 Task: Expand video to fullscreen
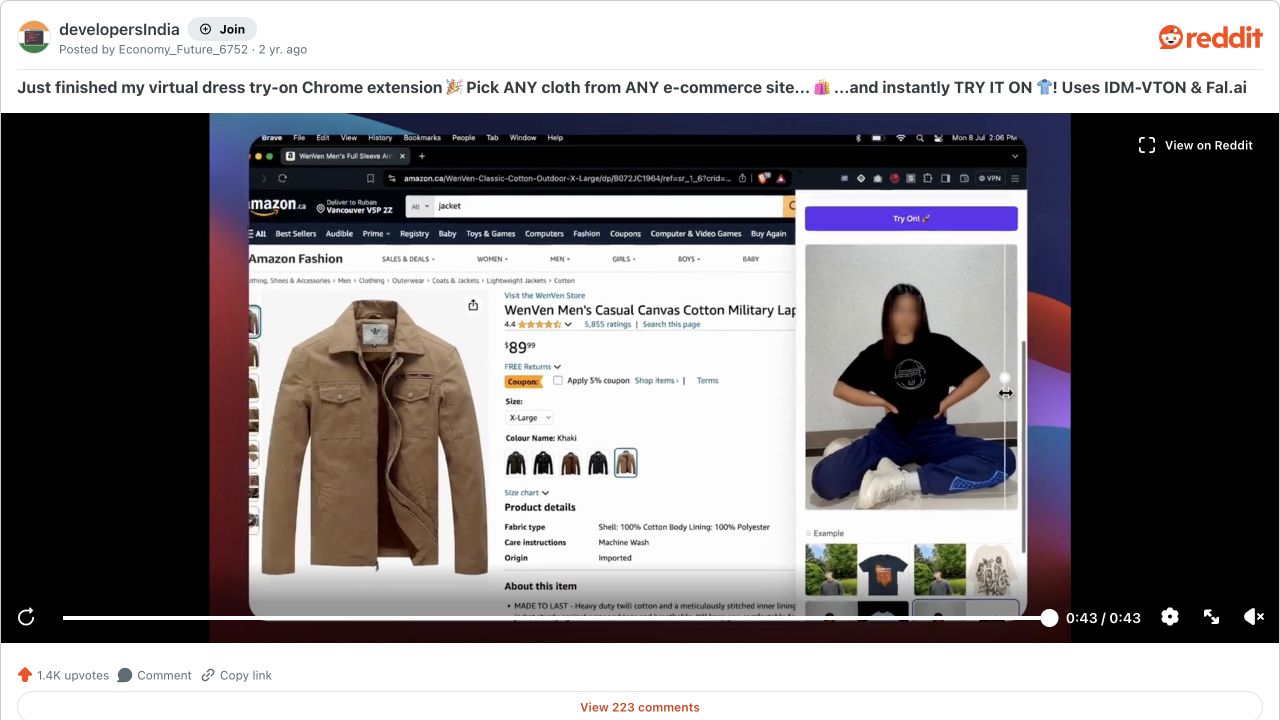tap(1211, 617)
